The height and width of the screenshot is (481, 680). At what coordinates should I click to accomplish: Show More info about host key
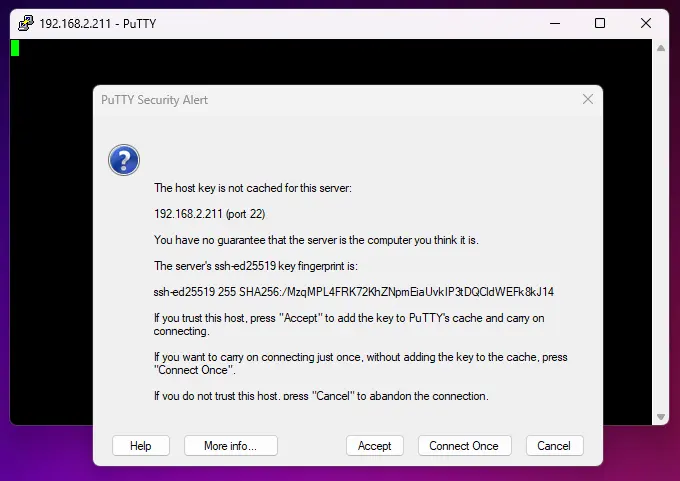click(231, 445)
